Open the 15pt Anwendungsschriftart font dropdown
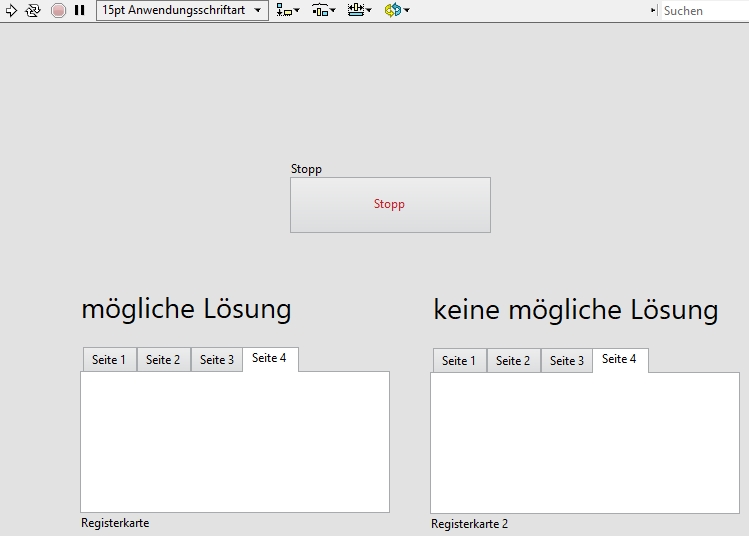The width and height of the screenshot is (749, 536). [x=182, y=10]
